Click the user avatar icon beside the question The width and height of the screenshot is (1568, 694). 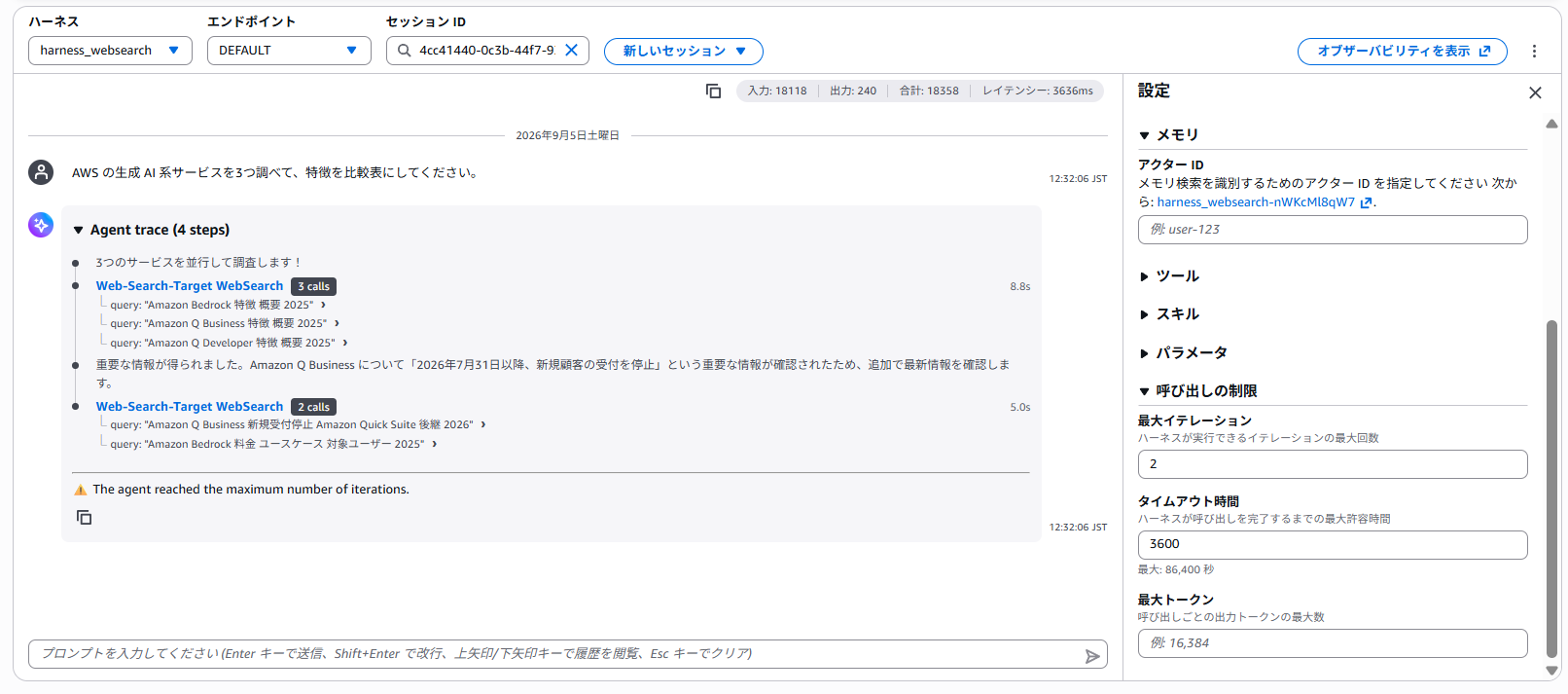click(41, 172)
